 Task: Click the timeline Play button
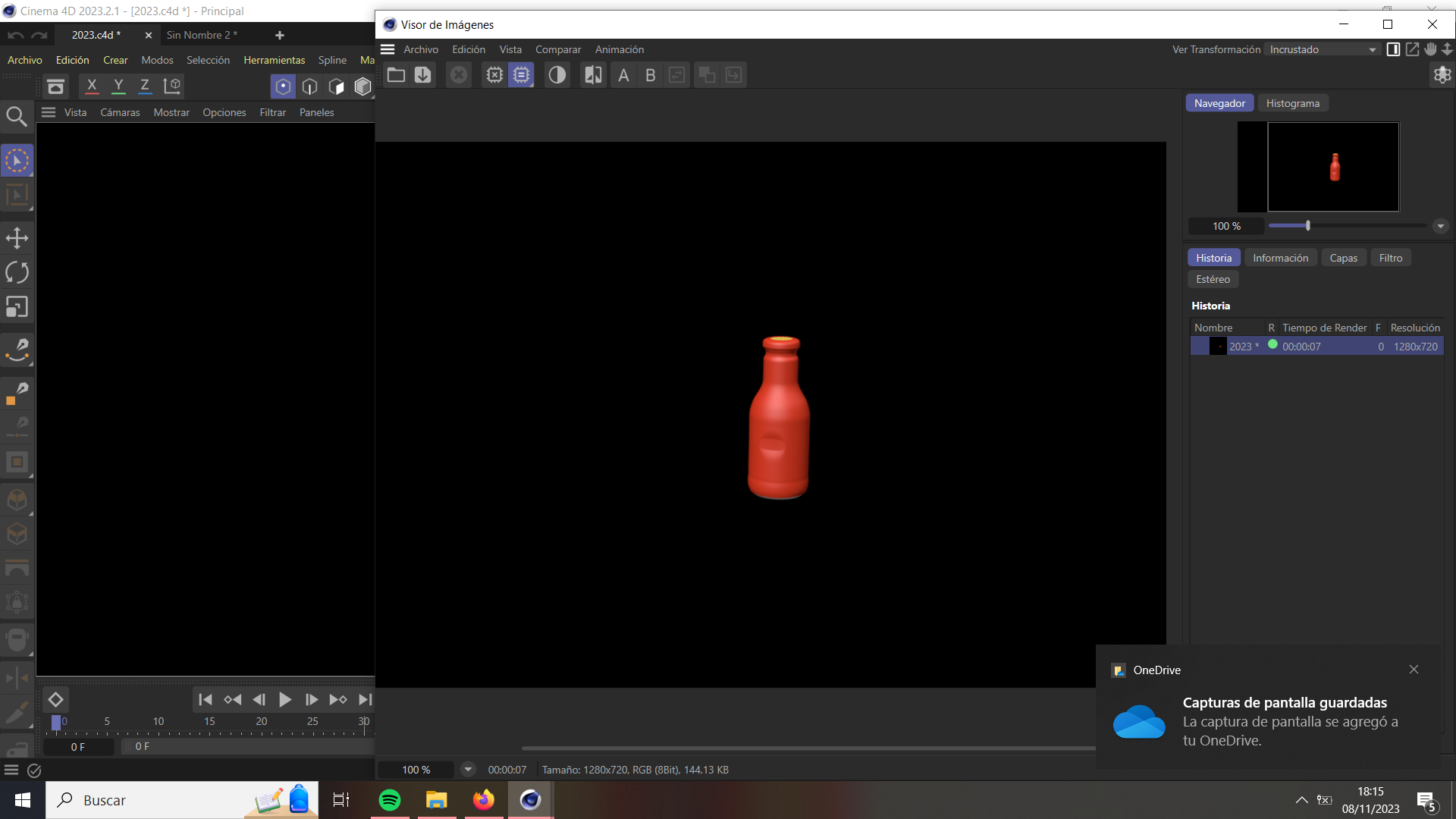click(x=285, y=699)
